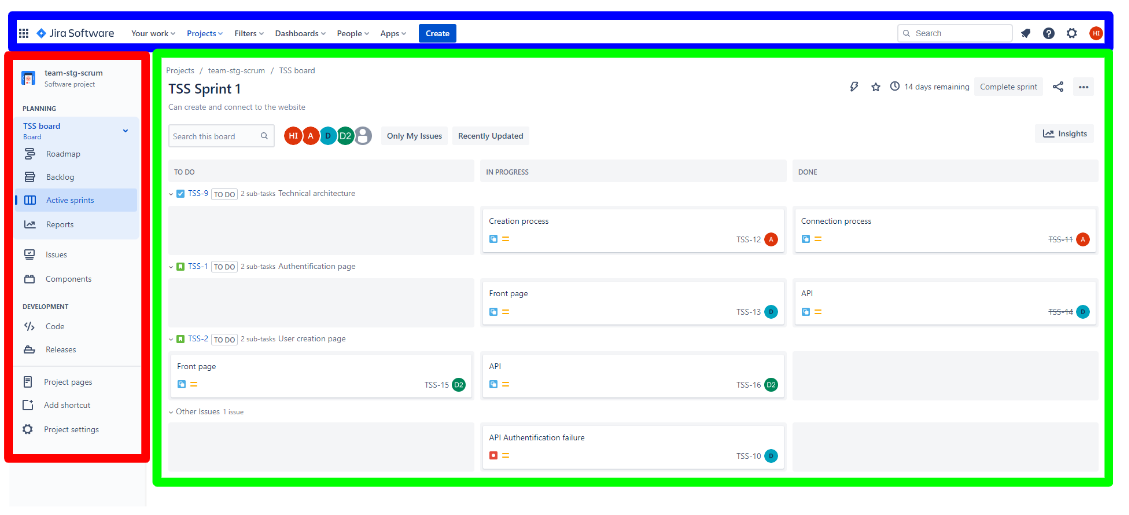Open the app switcher grid icon

pos(24,33)
